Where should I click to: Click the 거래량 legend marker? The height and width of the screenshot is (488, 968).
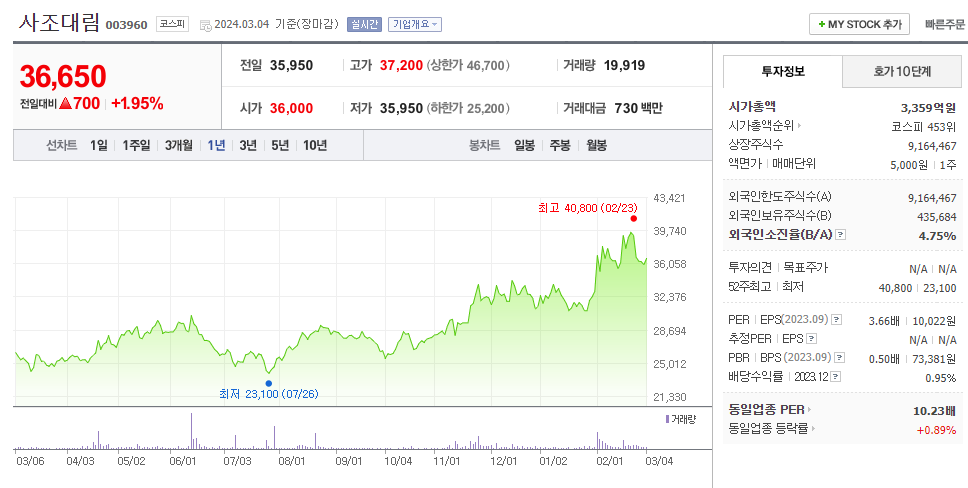pos(667,419)
